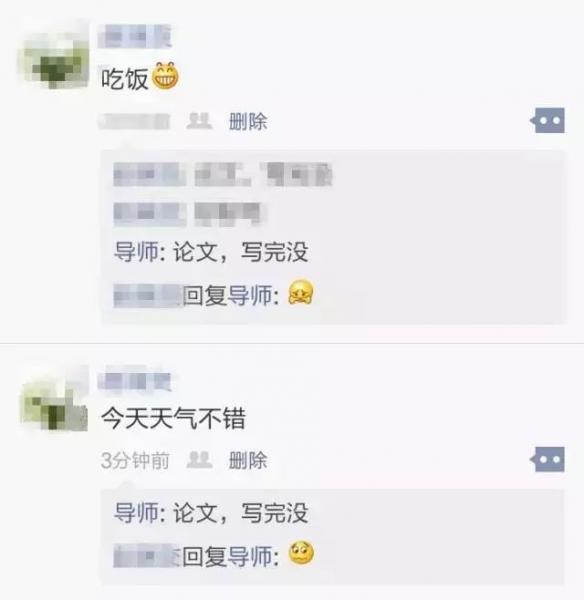Image resolution: width=584 pixels, height=600 pixels.
Task: Open the poster's name above 今天天气不错
Action: (134, 381)
